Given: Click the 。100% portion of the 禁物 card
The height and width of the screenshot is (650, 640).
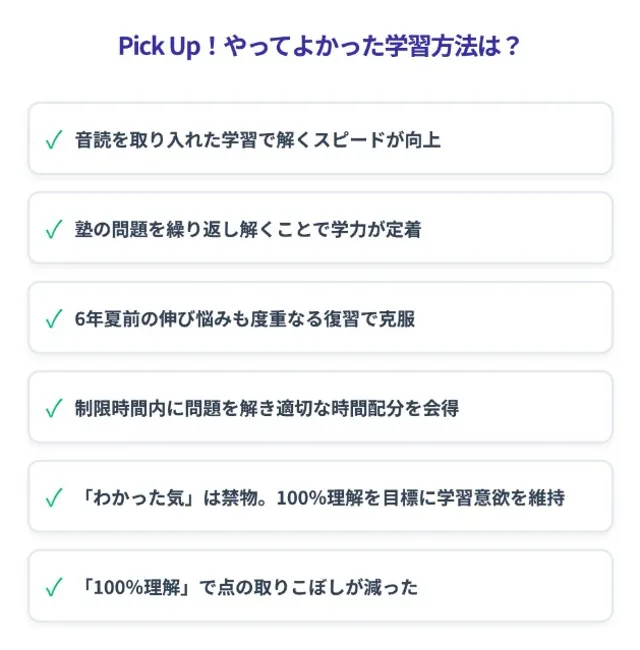Looking at the screenshot, I should tap(291, 498).
